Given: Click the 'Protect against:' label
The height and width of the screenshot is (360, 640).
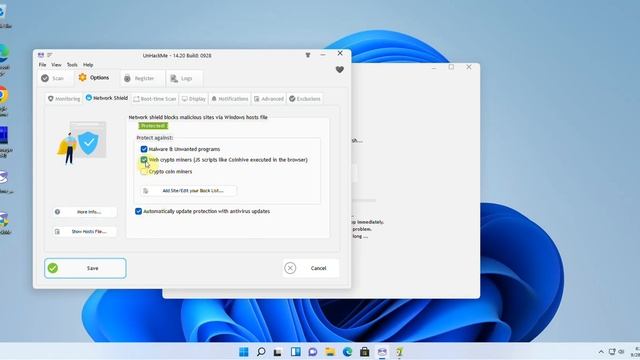Looking at the screenshot, I should tap(155, 138).
